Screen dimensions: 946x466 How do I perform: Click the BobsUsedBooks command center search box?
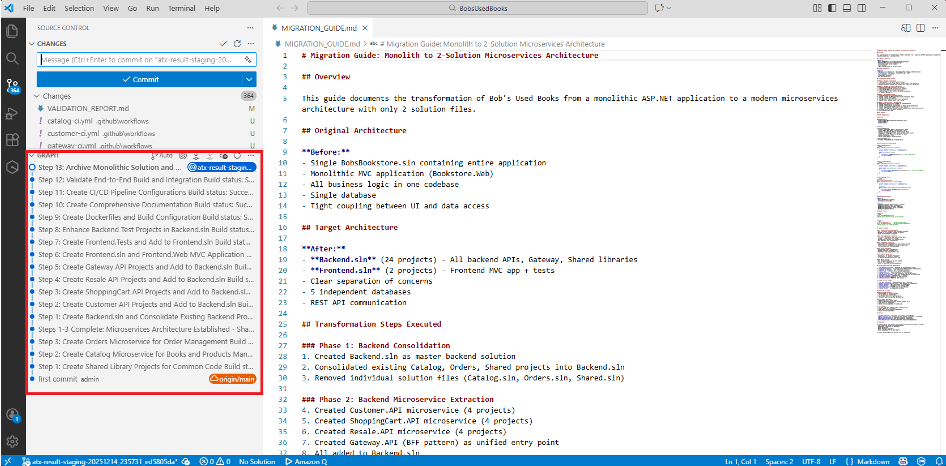479,8
